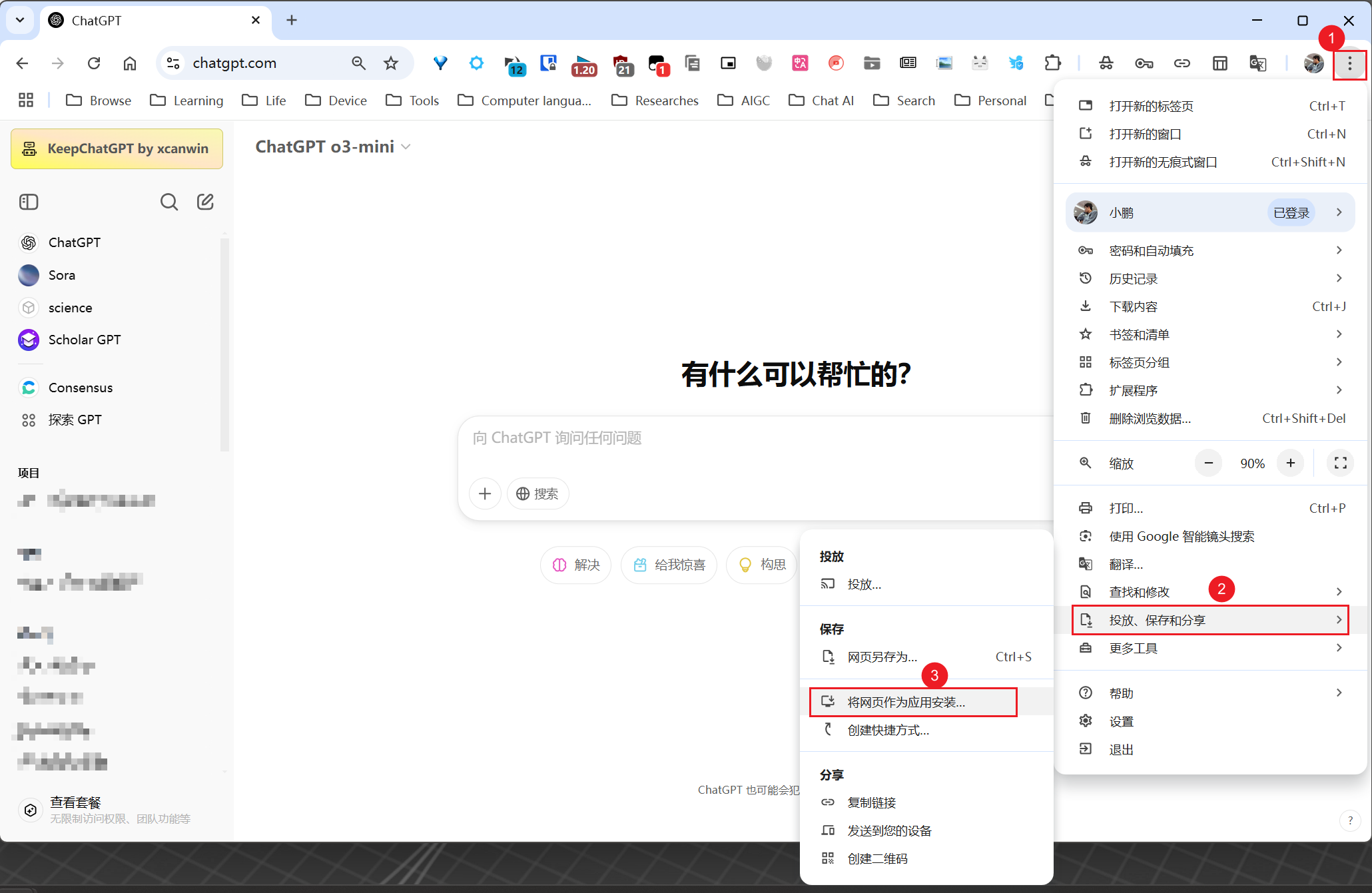Bookmark this page with the star icon
Screen dimensions: 1372x893
[391, 63]
